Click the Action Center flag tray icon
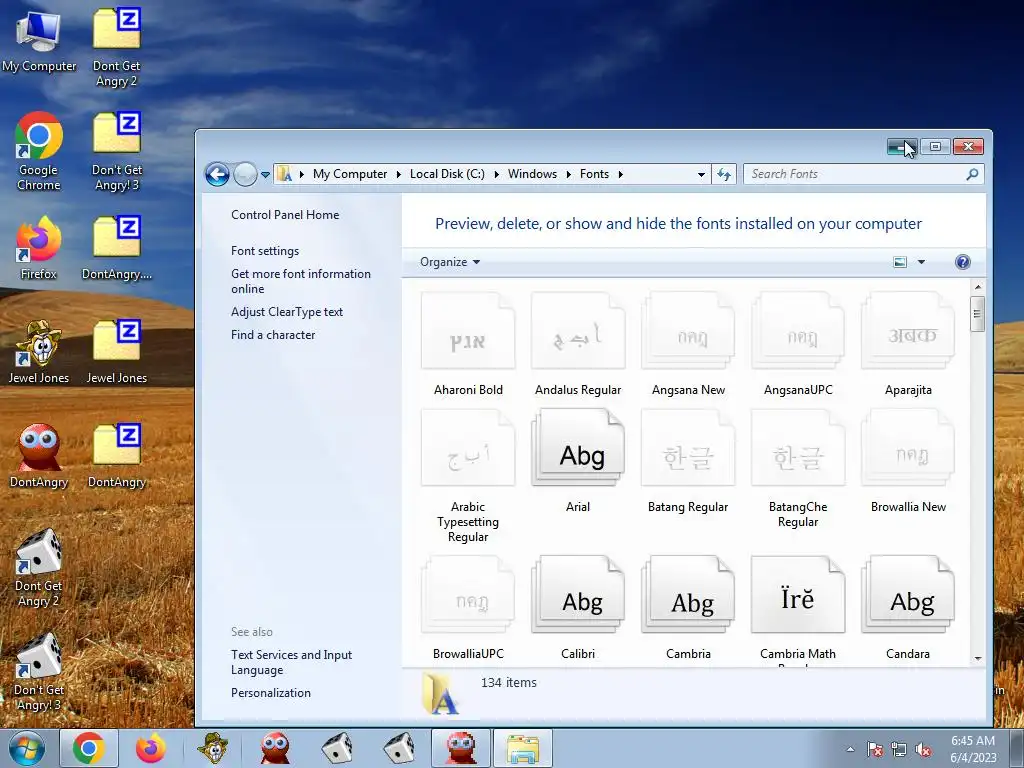1024x768 pixels. coord(875,750)
